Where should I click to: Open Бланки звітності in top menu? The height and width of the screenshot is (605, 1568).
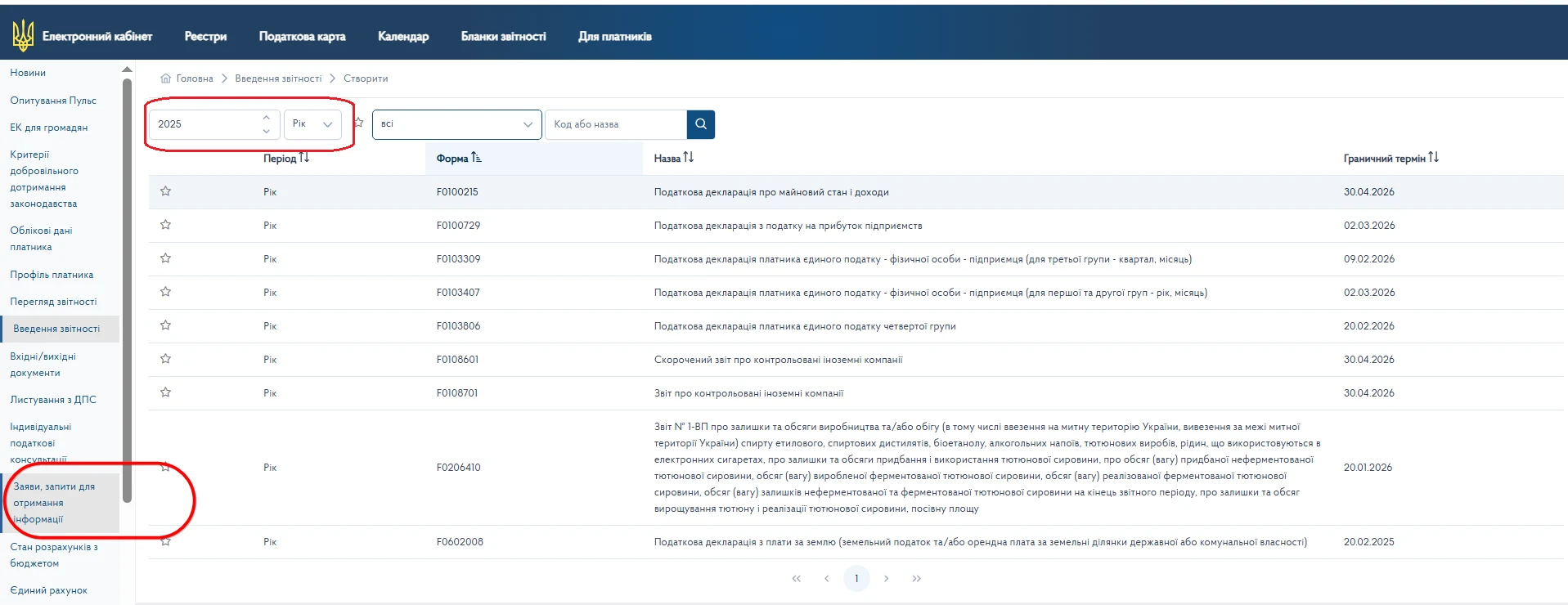point(503,36)
